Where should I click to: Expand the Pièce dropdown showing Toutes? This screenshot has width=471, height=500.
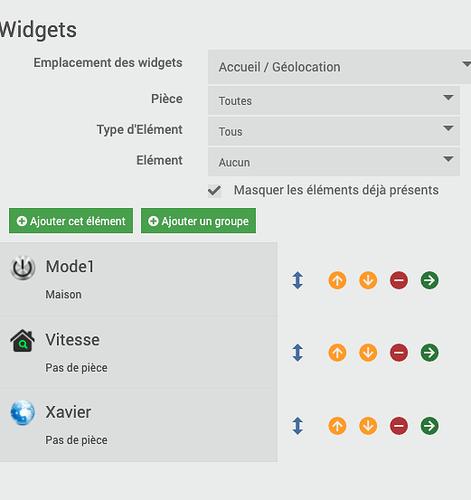click(x=334, y=100)
